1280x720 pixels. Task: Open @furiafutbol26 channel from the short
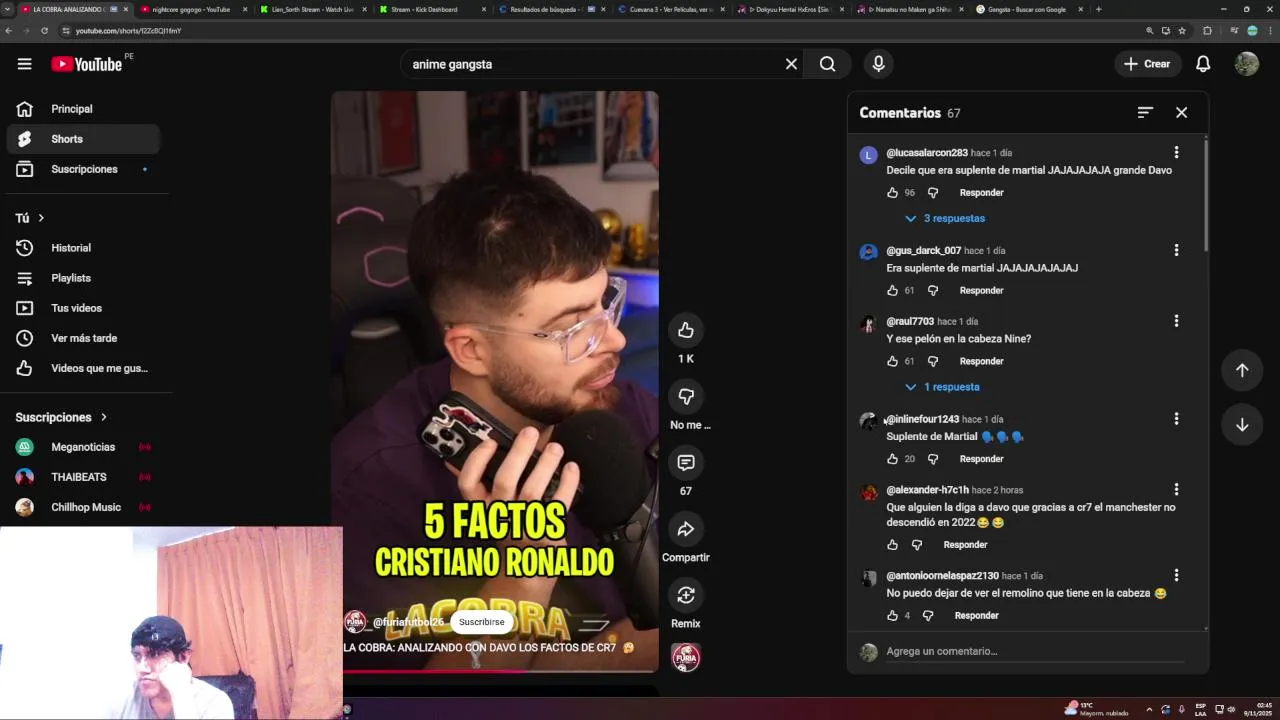point(408,622)
